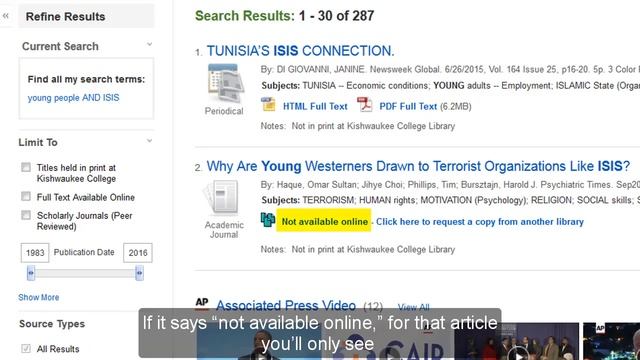Click the PDF Full Text icon
Screen dimensions: 640x360
pyautogui.click(x=365, y=105)
